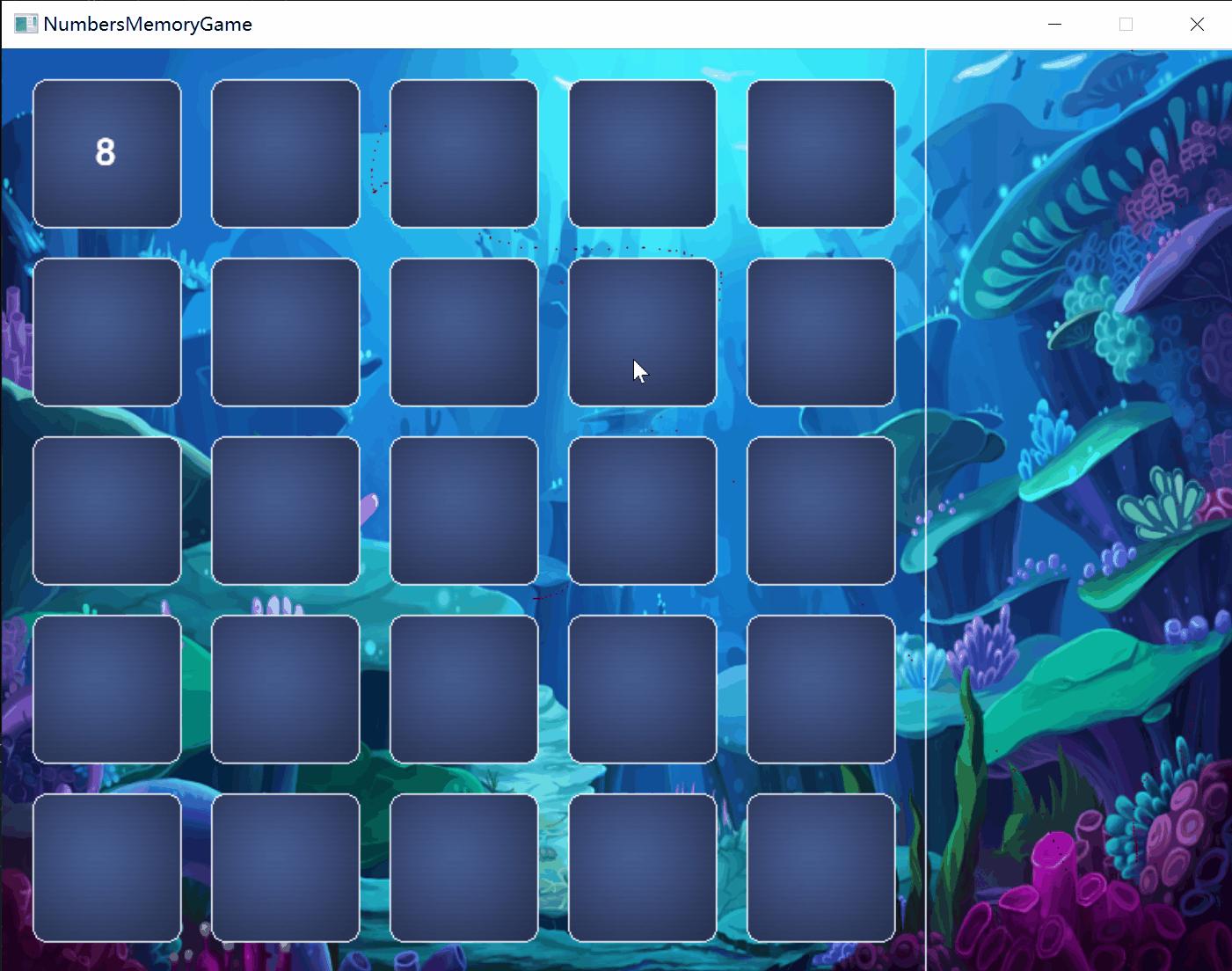Flip the second card in the fourth row
This screenshot has width=1232, height=971.
coord(285,690)
